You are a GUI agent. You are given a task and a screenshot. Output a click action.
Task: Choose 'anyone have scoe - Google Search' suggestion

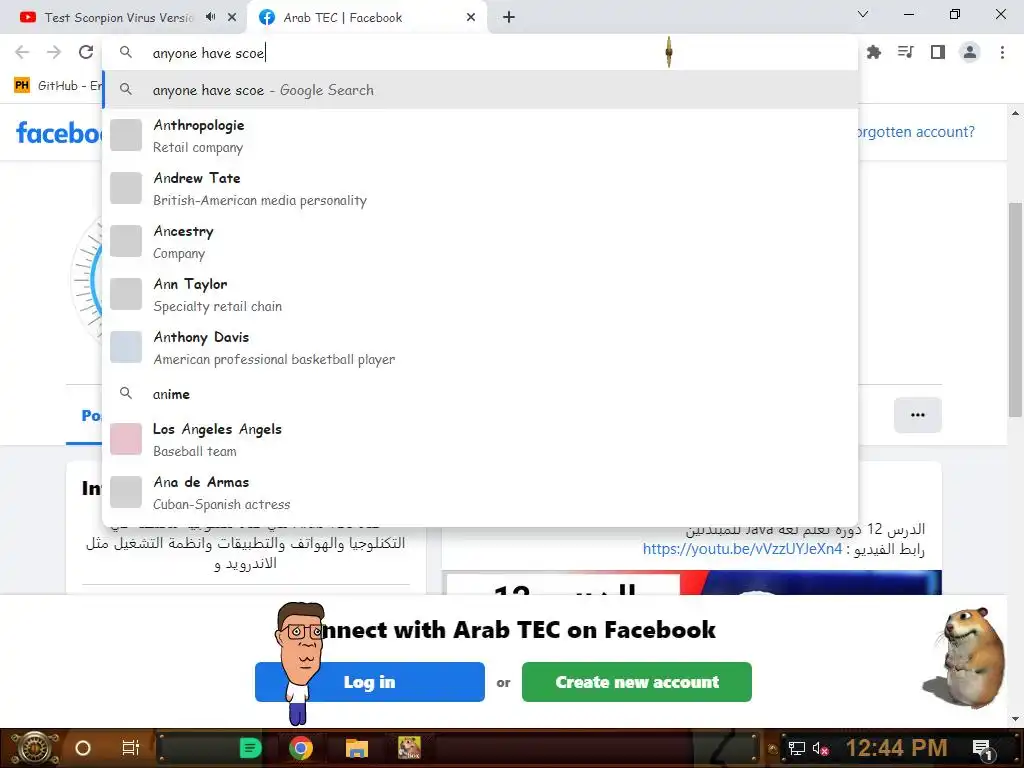(480, 90)
